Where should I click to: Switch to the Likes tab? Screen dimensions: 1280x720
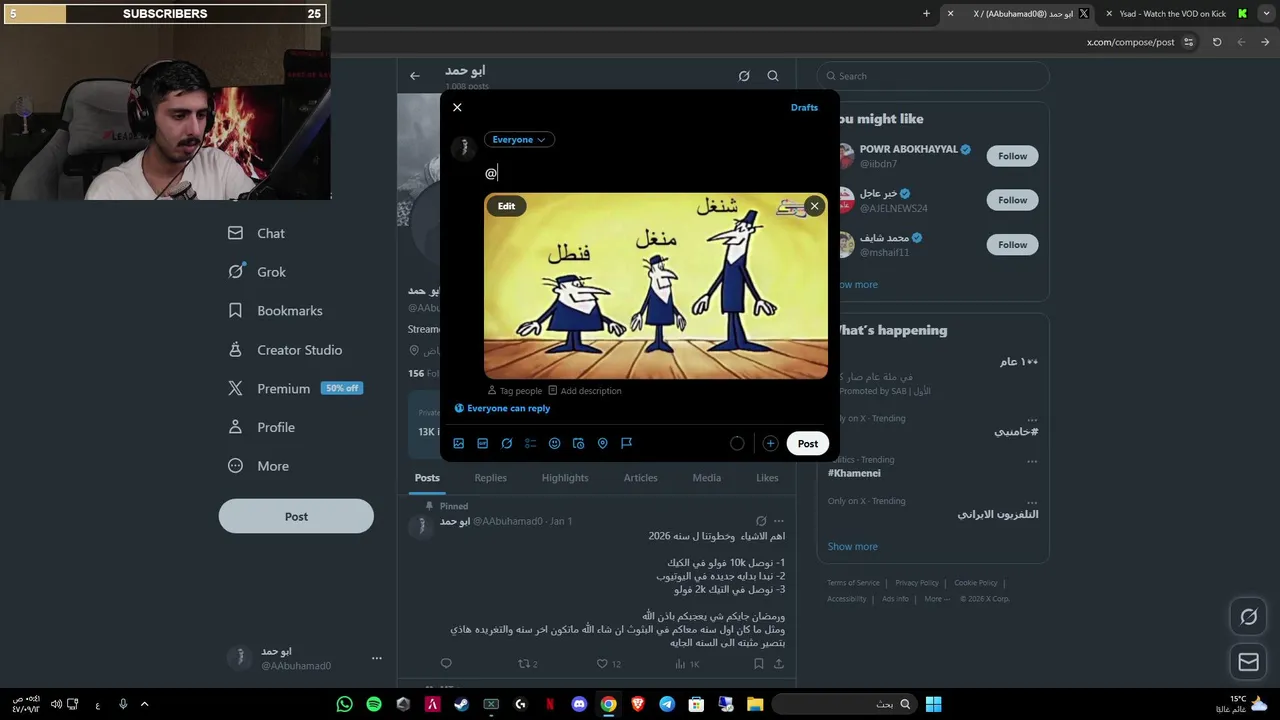pos(767,478)
